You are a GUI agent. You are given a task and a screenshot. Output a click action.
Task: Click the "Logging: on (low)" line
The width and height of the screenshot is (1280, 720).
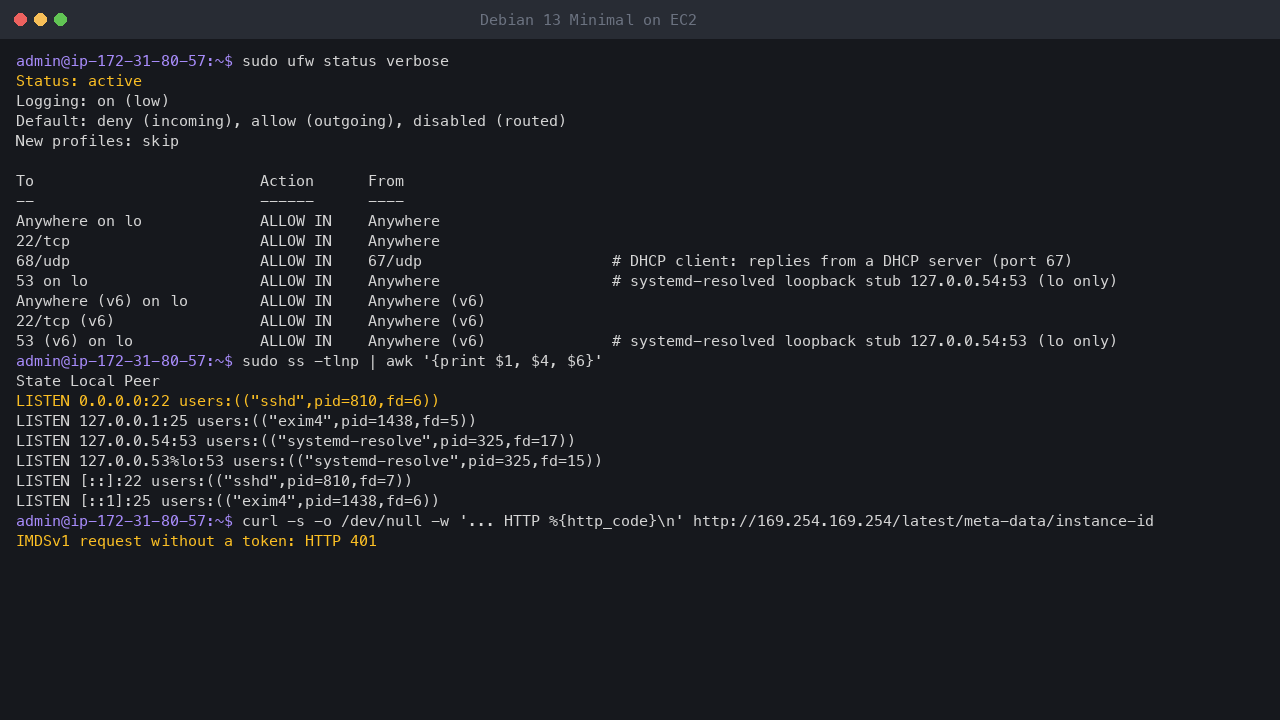coord(93,101)
